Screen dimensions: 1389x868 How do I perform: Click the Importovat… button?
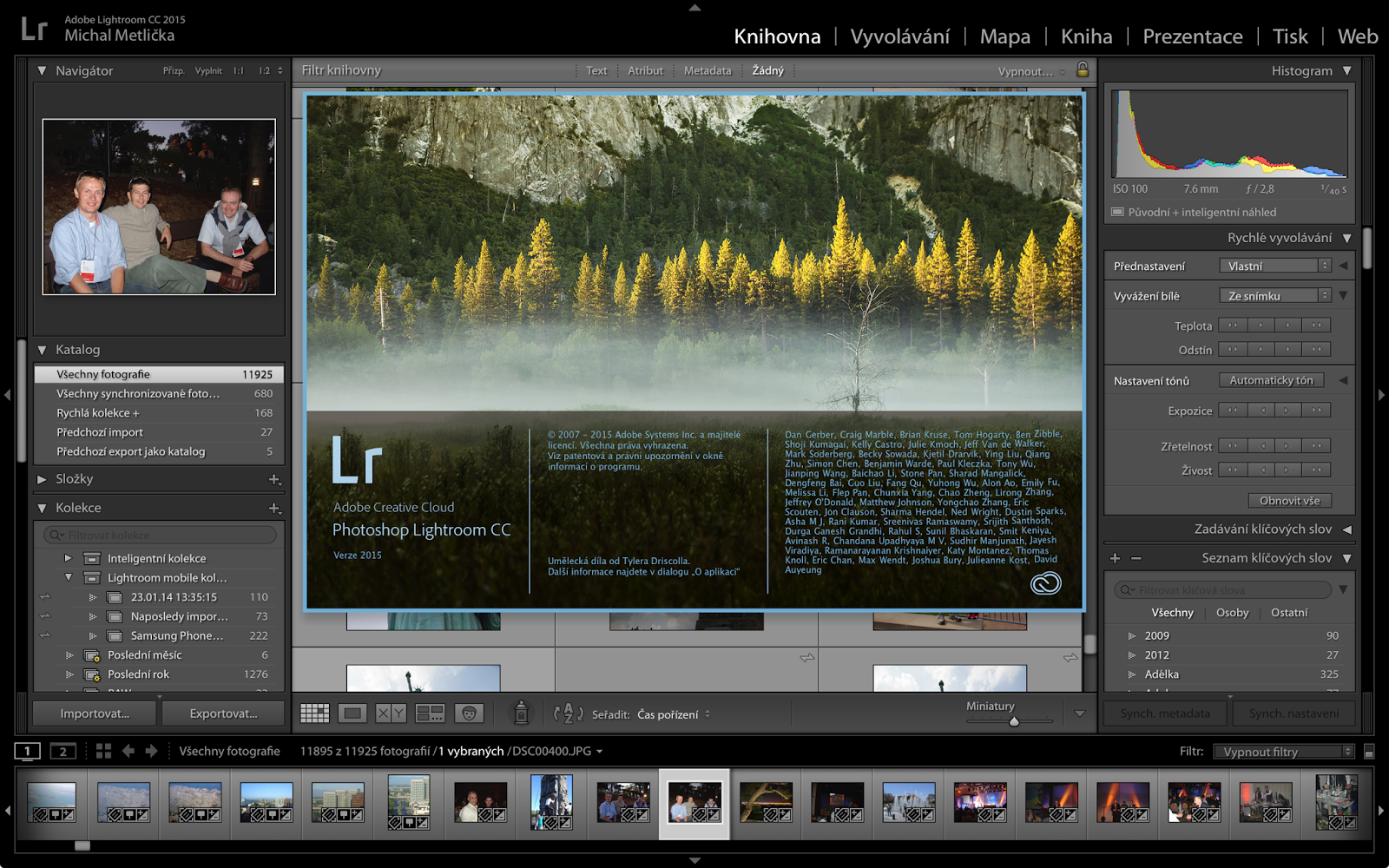coord(95,713)
